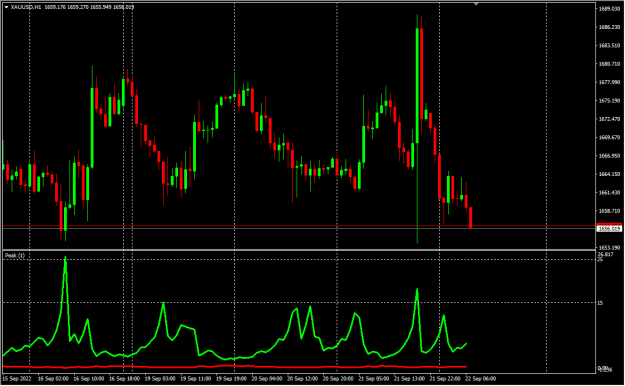Click the 1686.230 price scale label
625x386 pixels.
609,27
